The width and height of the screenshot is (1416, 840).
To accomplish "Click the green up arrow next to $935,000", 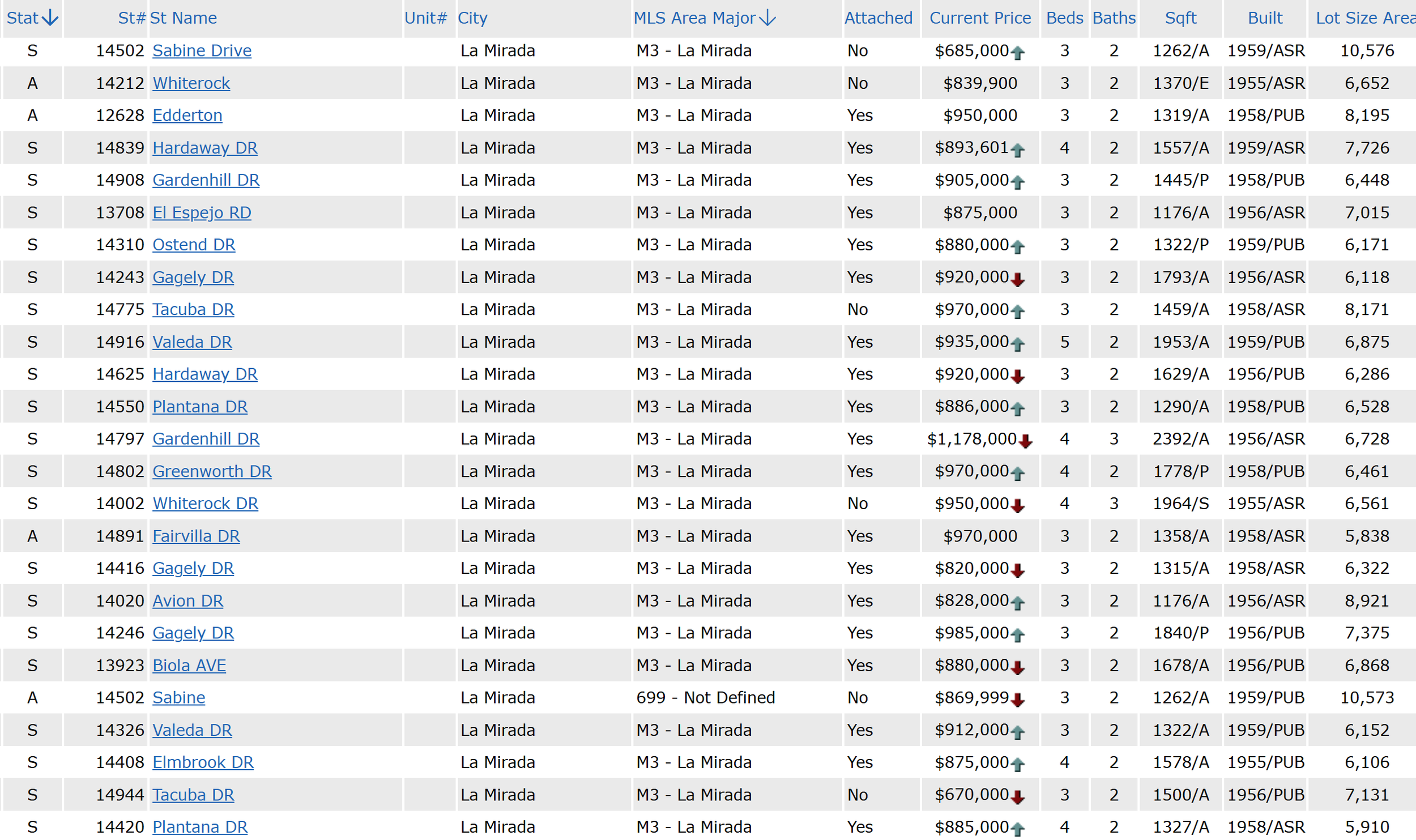I will [x=1018, y=344].
